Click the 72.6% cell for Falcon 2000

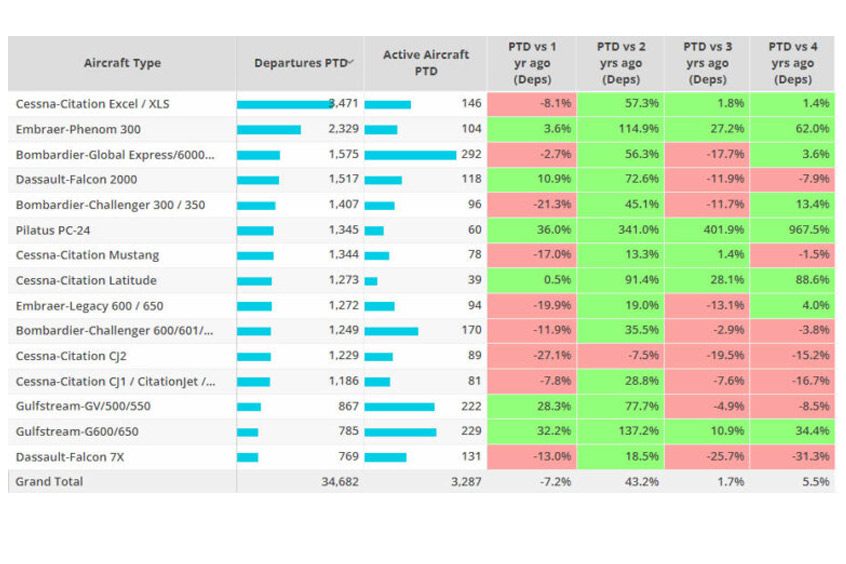pos(620,180)
